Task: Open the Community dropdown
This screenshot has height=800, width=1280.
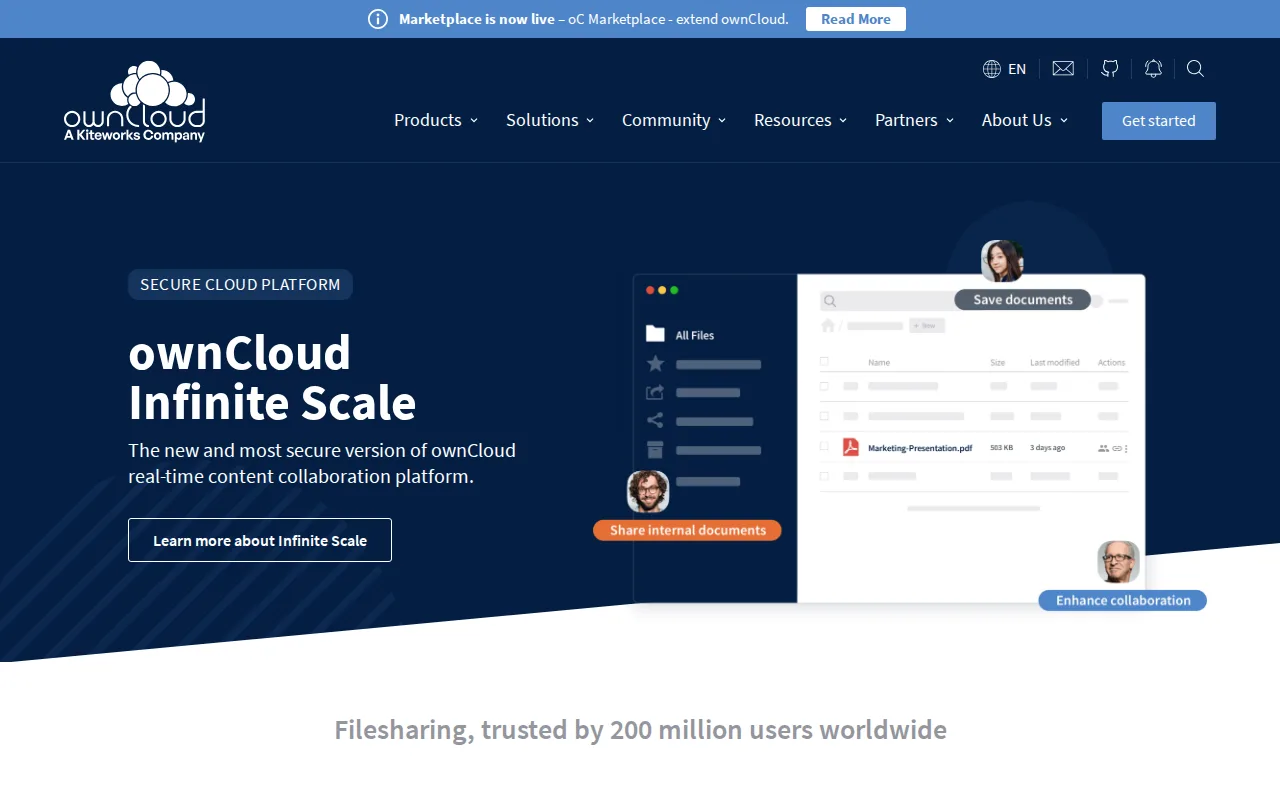Action: pyautogui.click(x=674, y=120)
